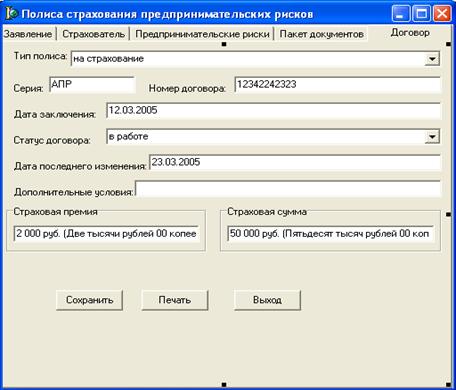Open the Тип полиса dropdown arrow
Screen dimensions: 456x390
(432, 59)
